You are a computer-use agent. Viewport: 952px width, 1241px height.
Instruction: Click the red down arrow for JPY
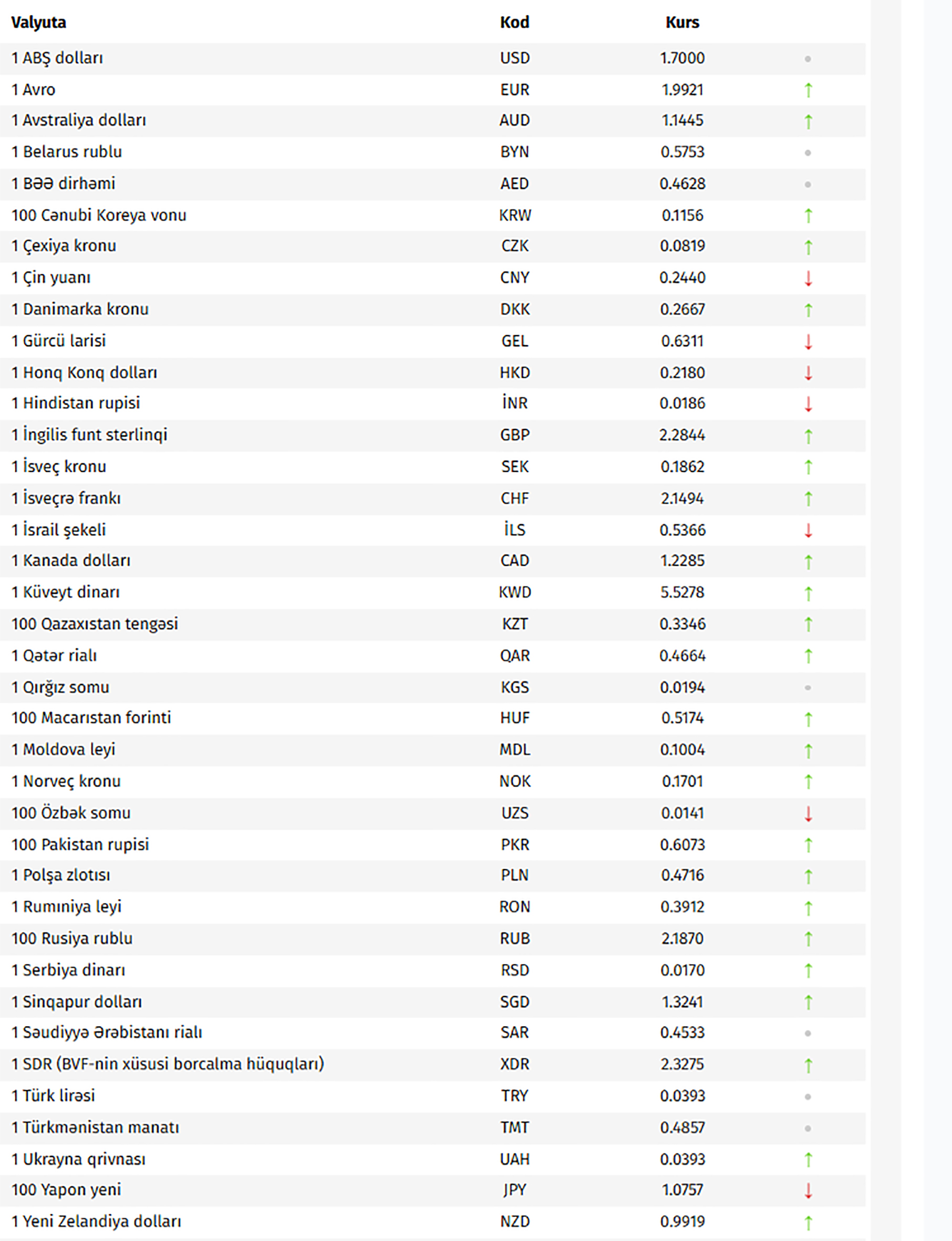[x=808, y=1191]
